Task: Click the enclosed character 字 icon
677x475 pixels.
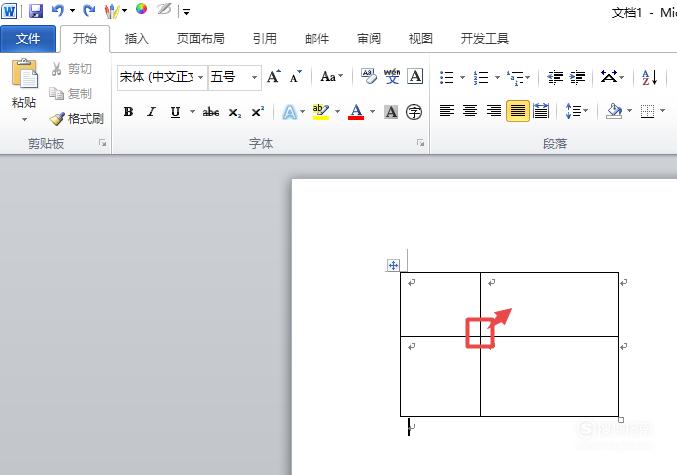Action: click(x=414, y=112)
